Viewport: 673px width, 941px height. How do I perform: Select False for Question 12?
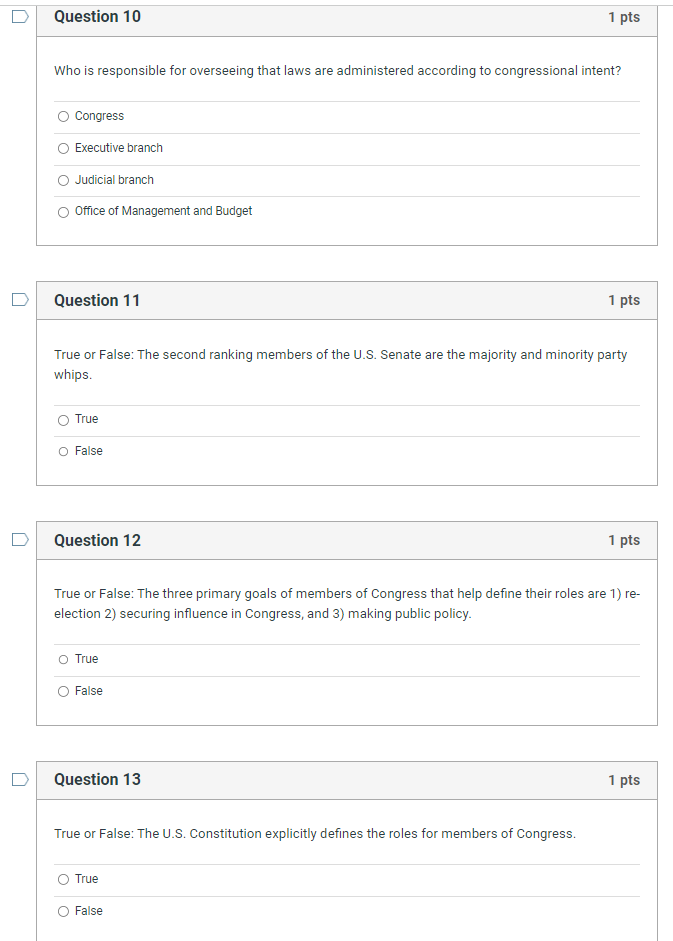coord(63,691)
